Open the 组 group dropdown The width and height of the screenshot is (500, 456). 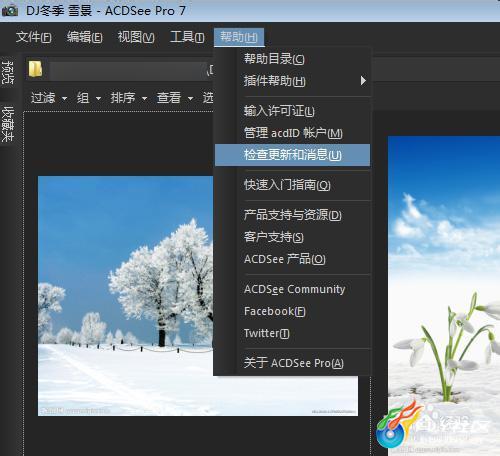click(89, 98)
